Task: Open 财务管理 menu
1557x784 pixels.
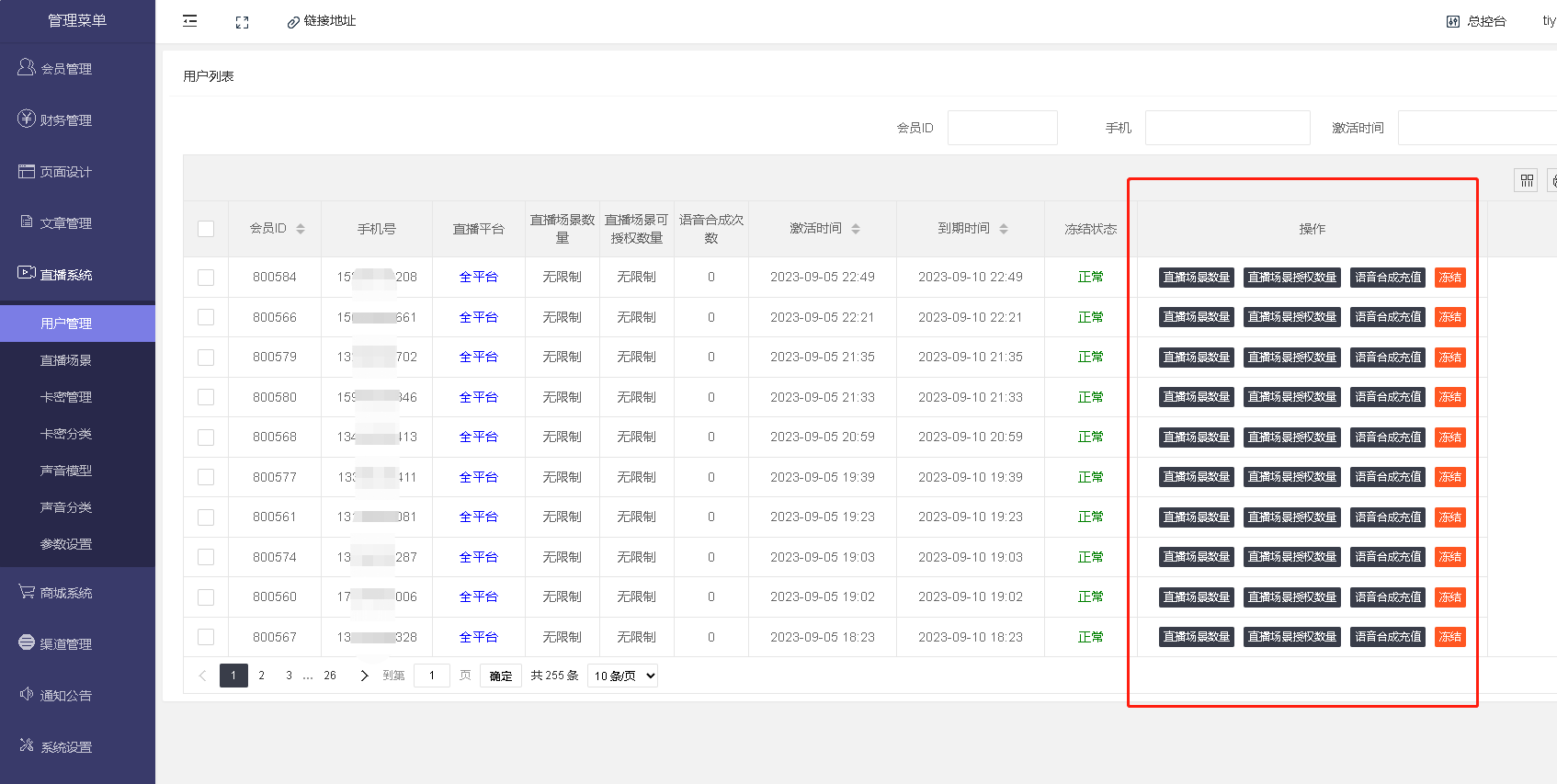Action: pos(77,119)
